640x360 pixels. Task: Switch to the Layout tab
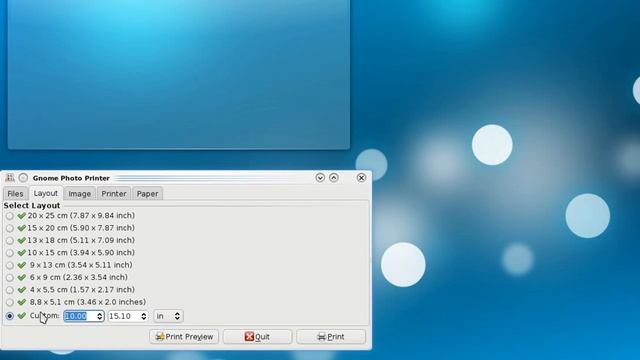coord(45,193)
